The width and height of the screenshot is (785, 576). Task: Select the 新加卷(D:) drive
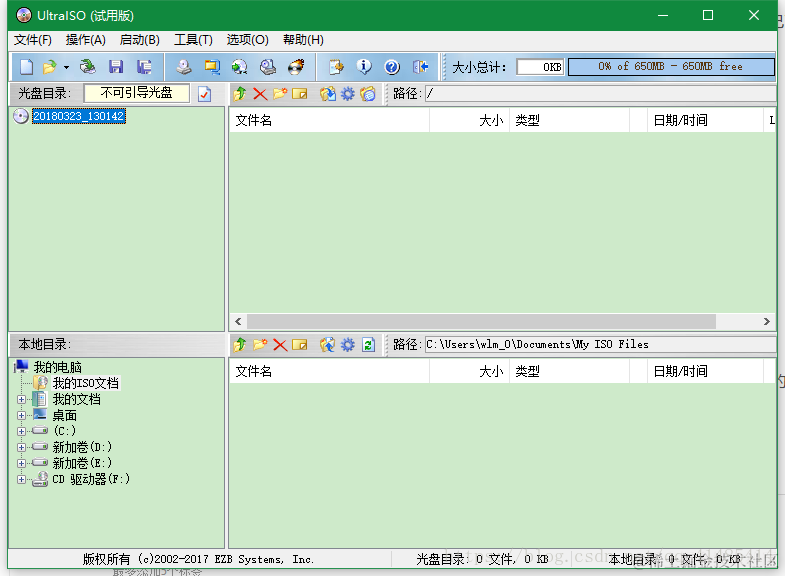click(82, 447)
